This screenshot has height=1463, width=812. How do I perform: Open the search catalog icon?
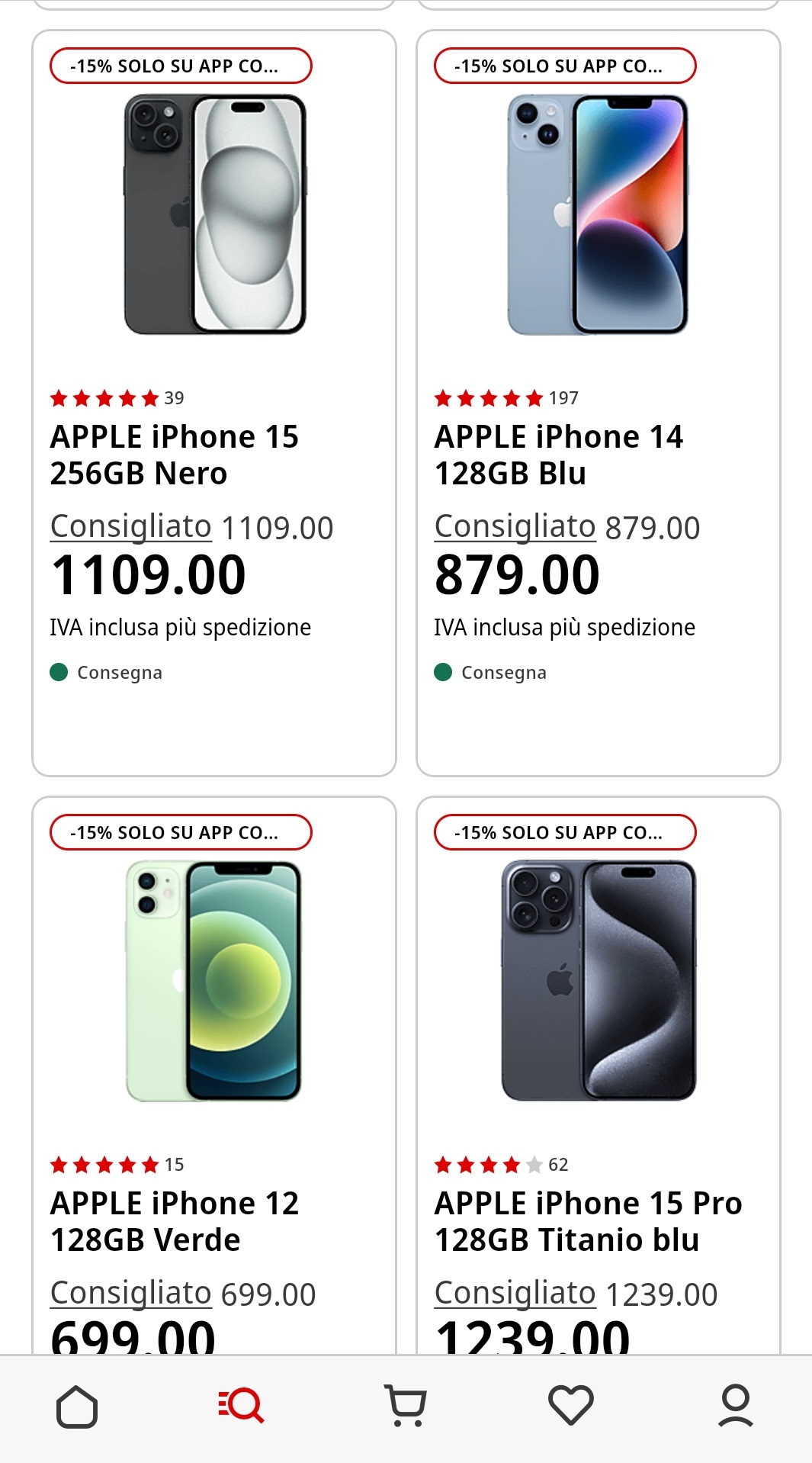pyautogui.click(x=242, y=1405)
